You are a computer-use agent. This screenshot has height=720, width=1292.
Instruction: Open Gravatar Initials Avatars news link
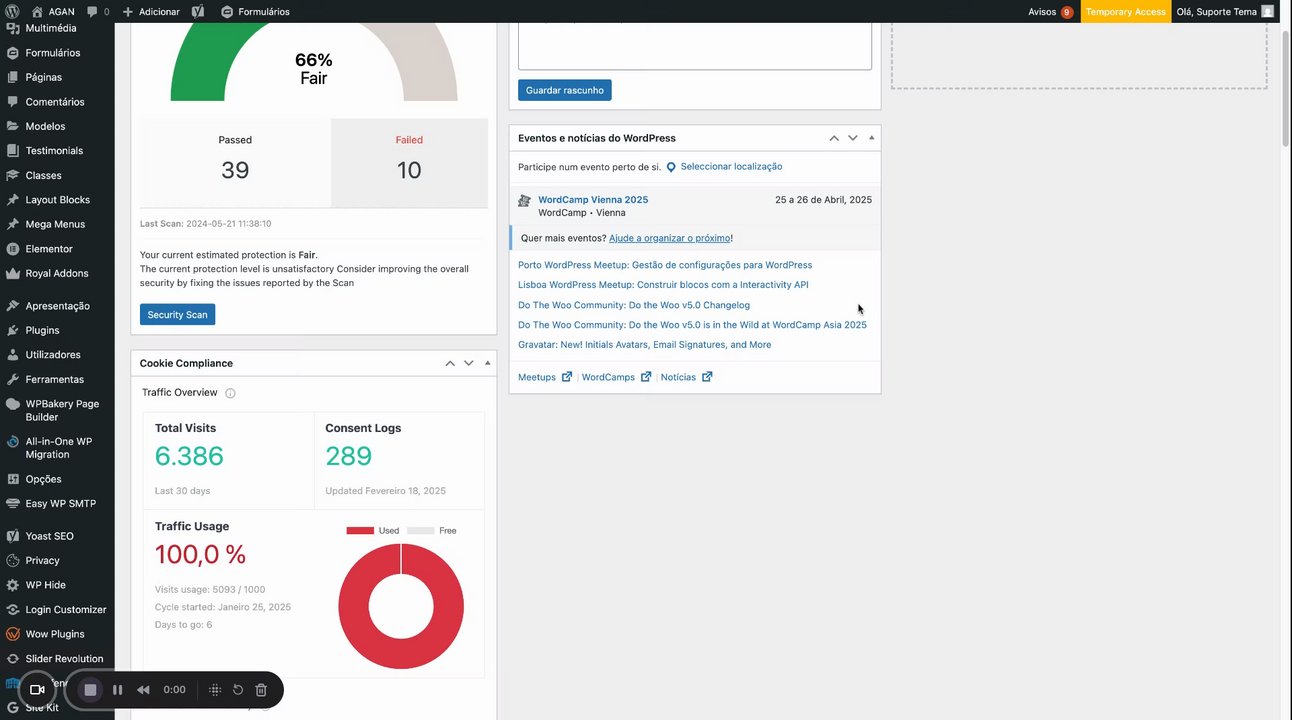(x=644, y=345)
